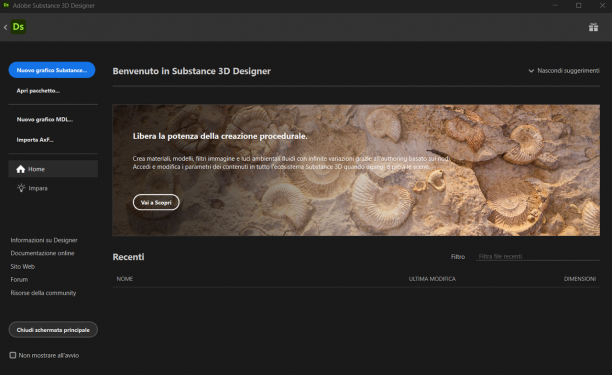
Task: Open the Forum link
Action: [x=19, y=279]
